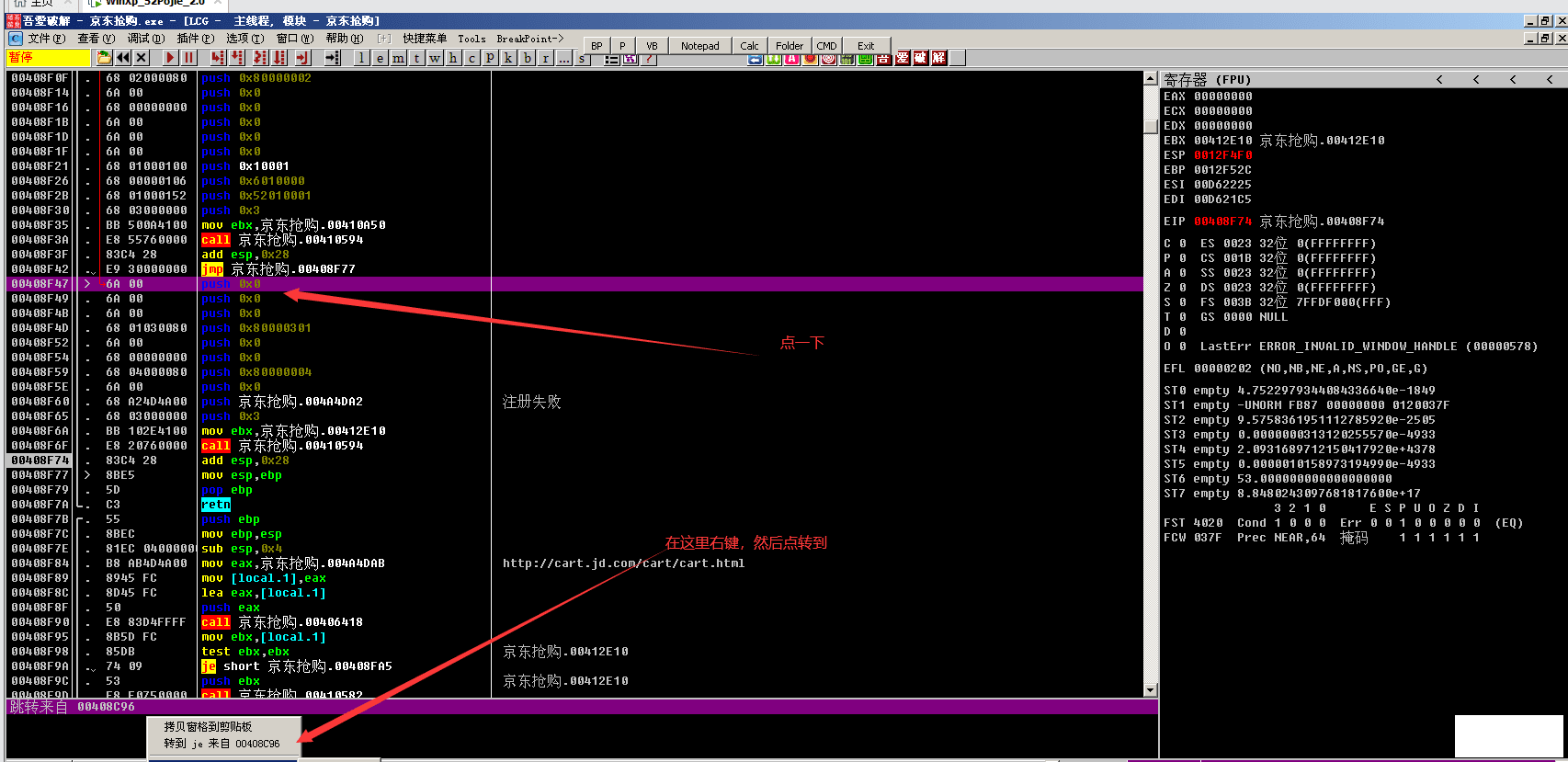The width and height of the screenshot is (1568, 762).
Task: Open debugging options list icon
Action: pyautogui.click(x=611, y=58)
